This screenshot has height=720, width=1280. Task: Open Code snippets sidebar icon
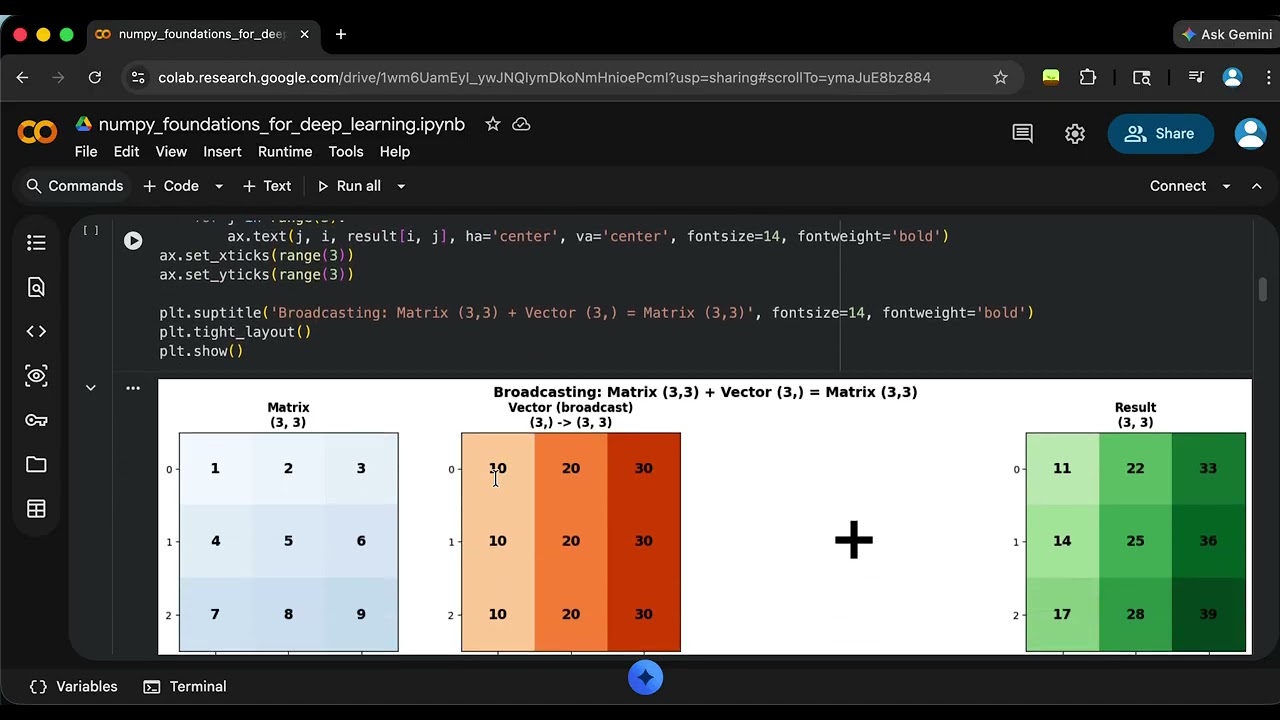[x=36, y=331]
